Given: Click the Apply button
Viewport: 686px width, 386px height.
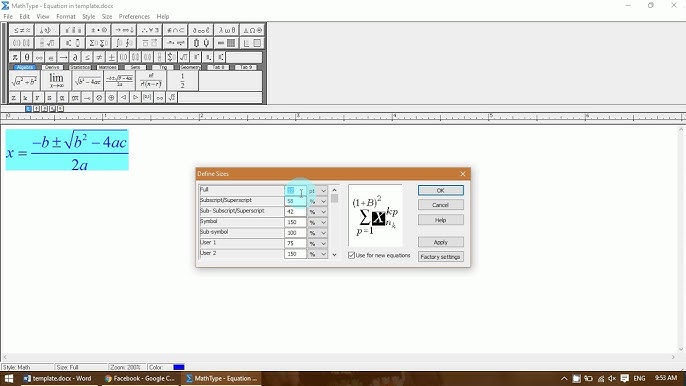Looking at the screenshot, I should coord(441,242).
